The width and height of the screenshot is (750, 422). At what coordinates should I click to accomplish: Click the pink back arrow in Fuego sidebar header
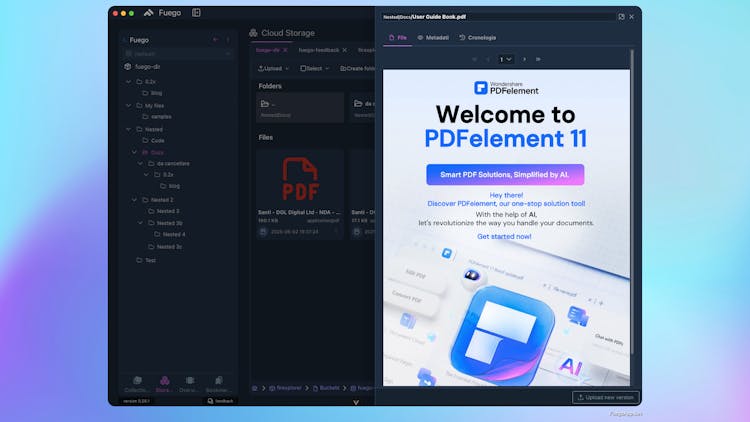(x=216, y=40)
